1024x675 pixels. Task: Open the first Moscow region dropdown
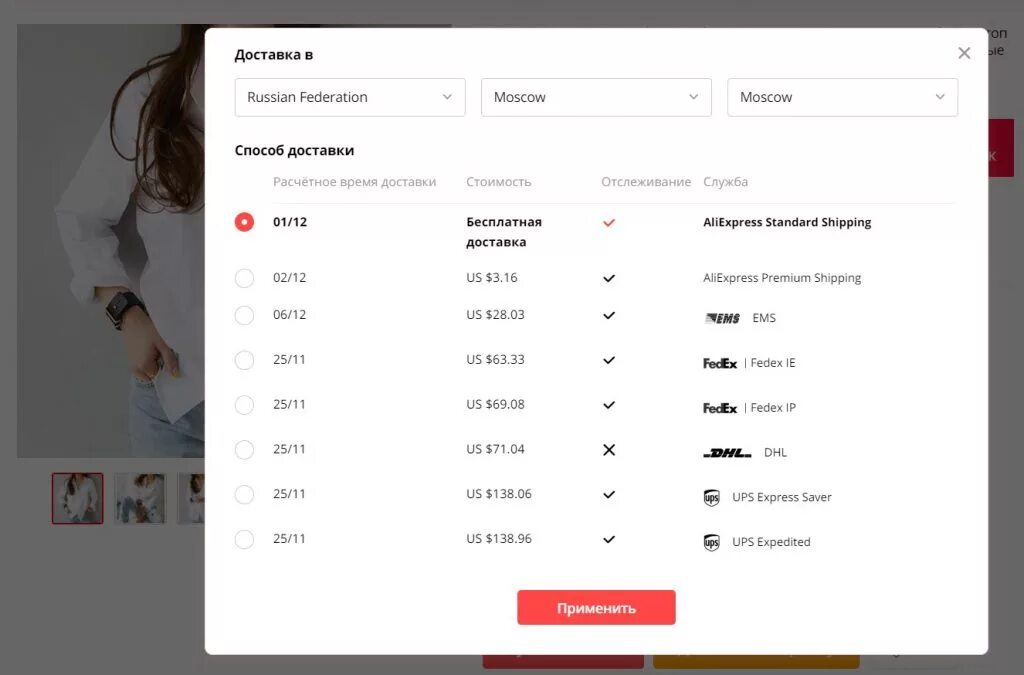596,97
